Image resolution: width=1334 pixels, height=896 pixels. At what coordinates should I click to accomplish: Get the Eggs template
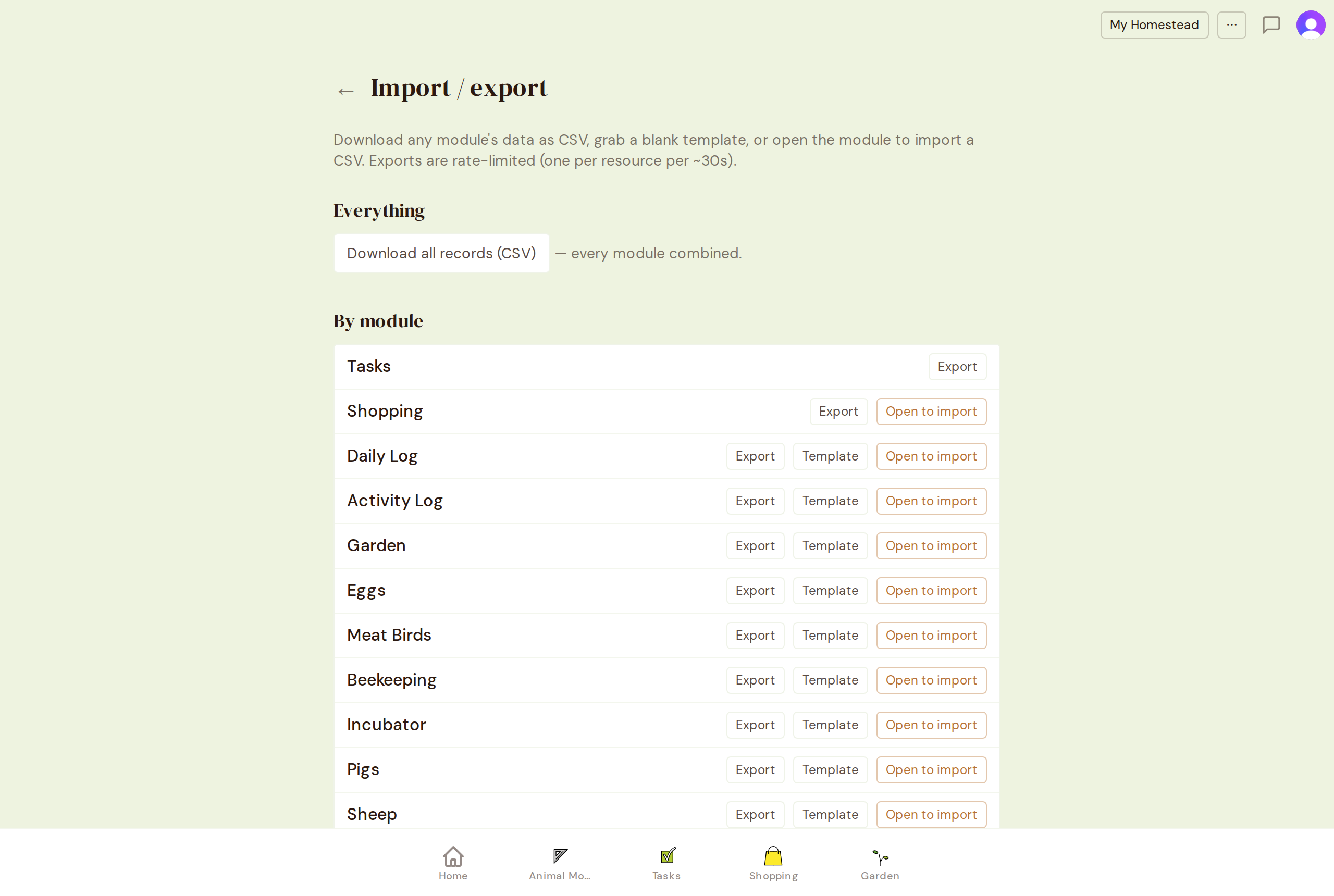pyautogui.click(x=830, y=591)
